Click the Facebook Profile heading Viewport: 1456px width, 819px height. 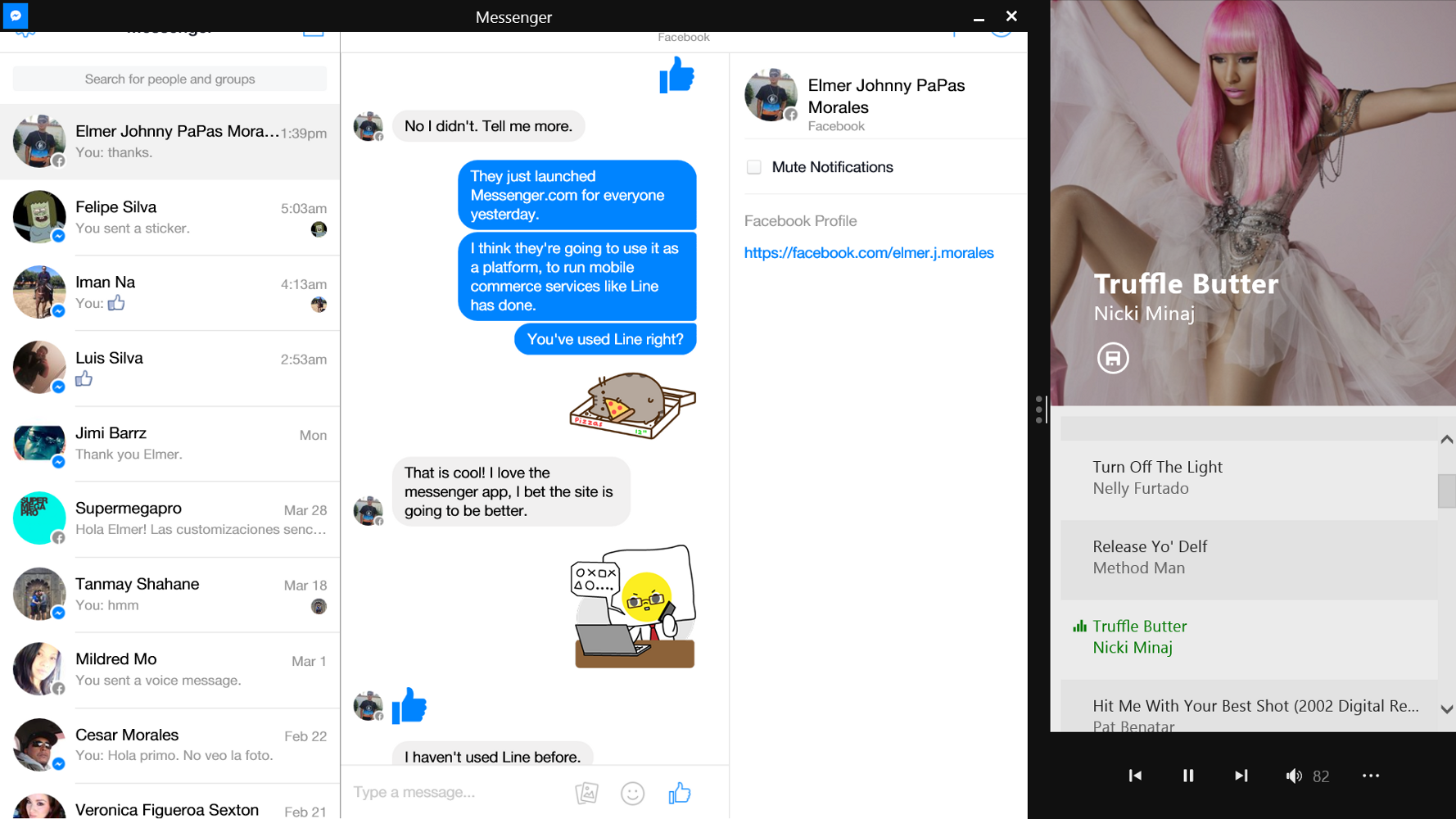[x=800, y=221]
